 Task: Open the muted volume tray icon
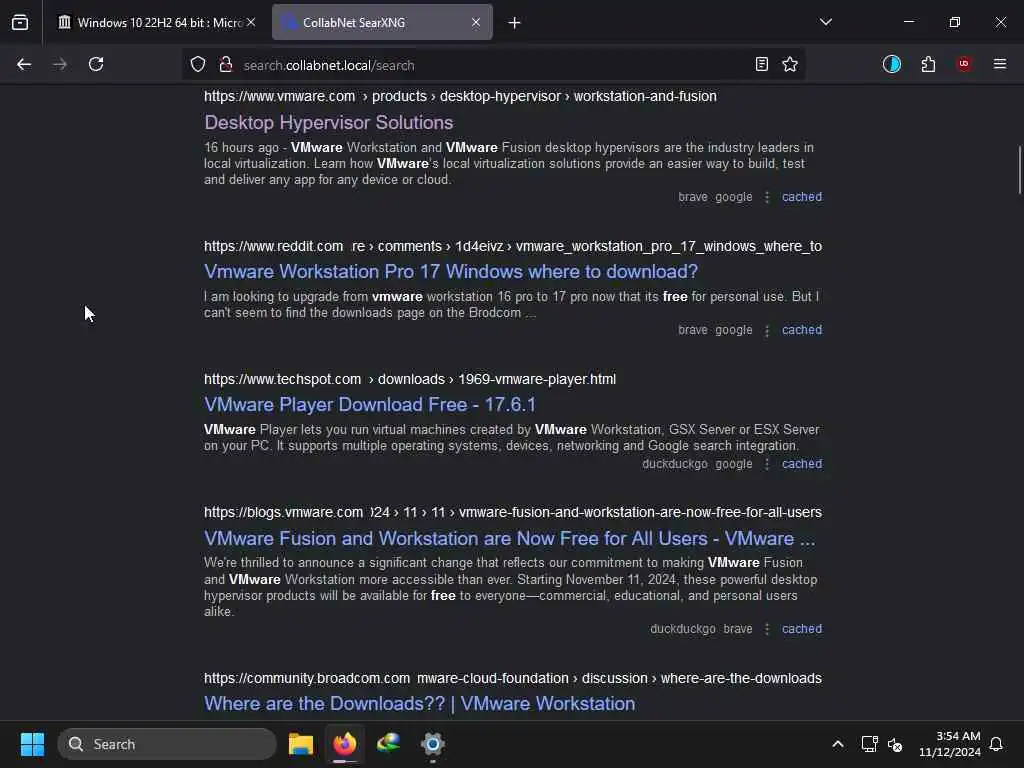tap(895, 744)
